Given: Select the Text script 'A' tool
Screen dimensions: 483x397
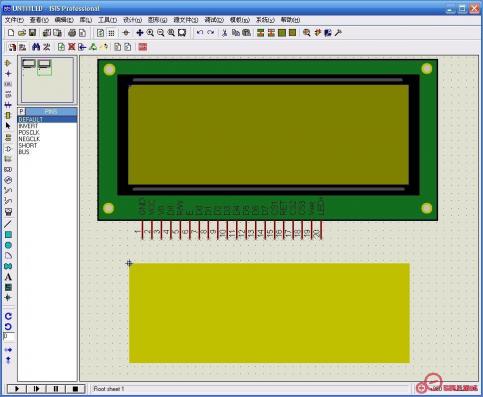Looking at the screenshot, I should [x=8, y=277].
